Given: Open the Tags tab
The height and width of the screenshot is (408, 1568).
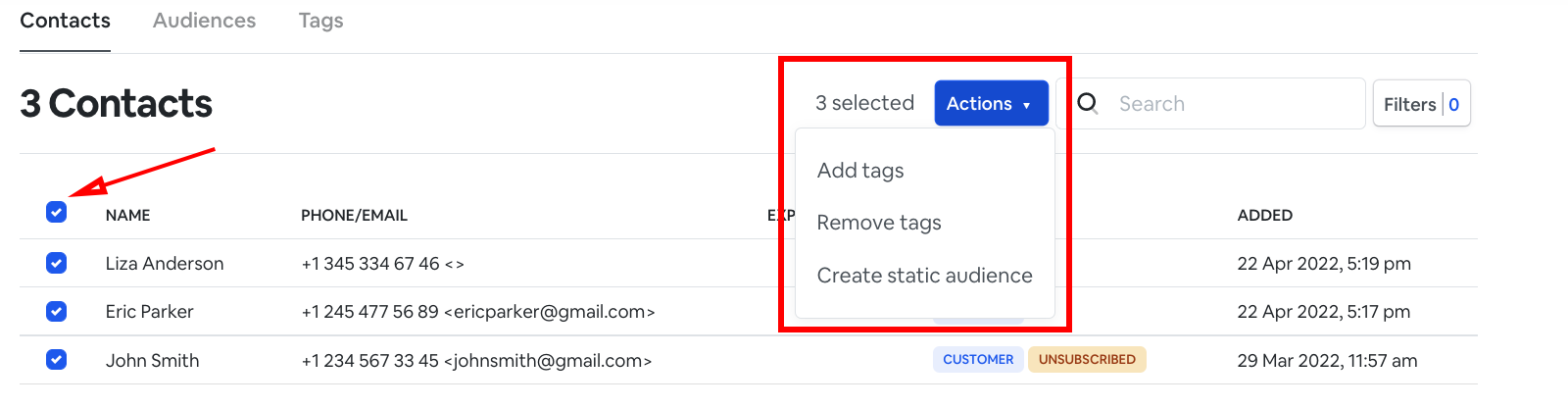Looking at the screenshot, I should (320, 21).
